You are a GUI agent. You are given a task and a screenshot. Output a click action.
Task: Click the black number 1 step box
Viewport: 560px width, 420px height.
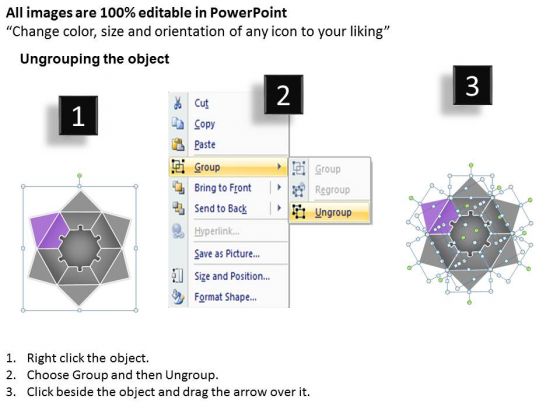[78, 115]
